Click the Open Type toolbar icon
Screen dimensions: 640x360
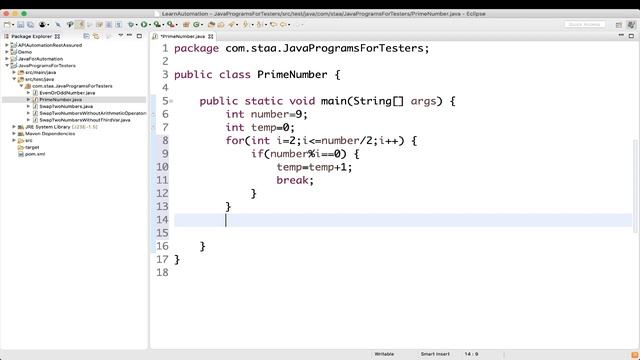pos(211,24)
